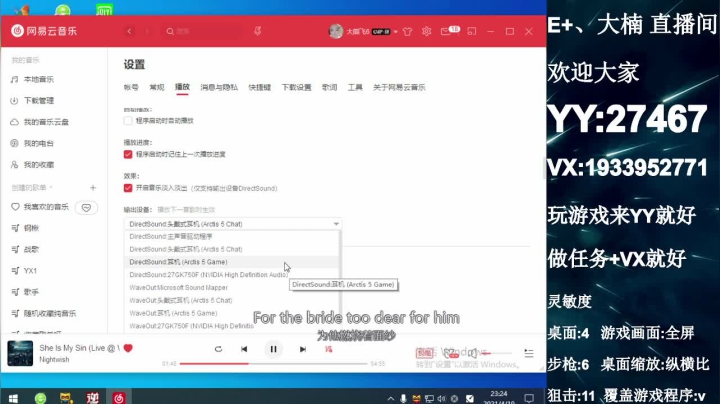Enable 程序启动时自动播放 checkbox
Screen dimensions: 720x404
128,121
